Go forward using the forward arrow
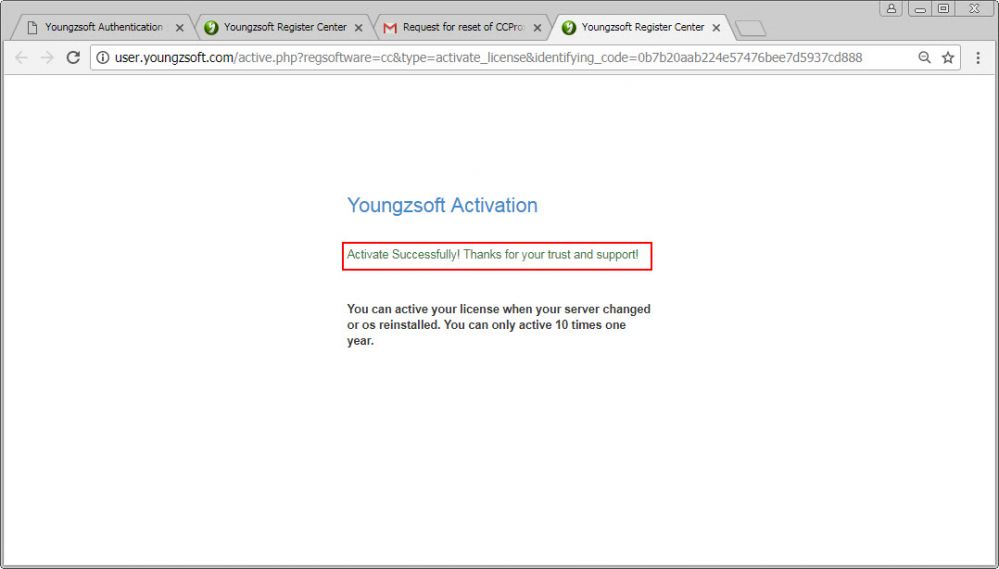Screen dimensions: 999x569 tap(47, 58)
